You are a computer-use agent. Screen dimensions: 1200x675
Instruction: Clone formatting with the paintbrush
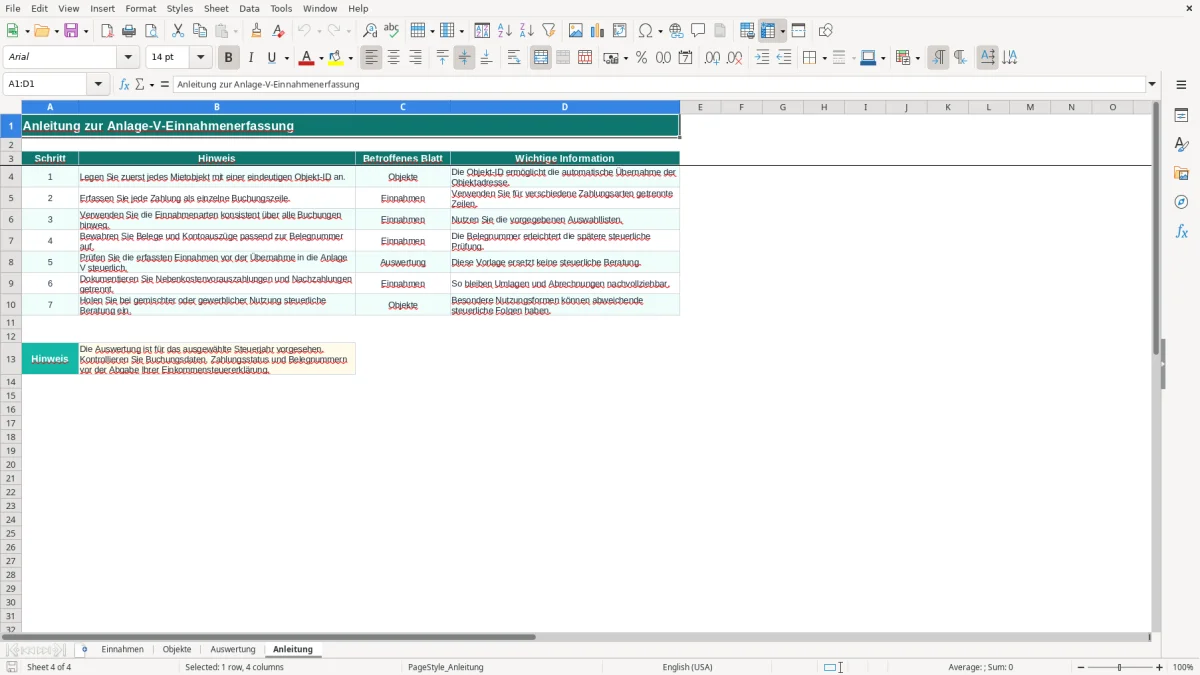click(x=256, y=31)
